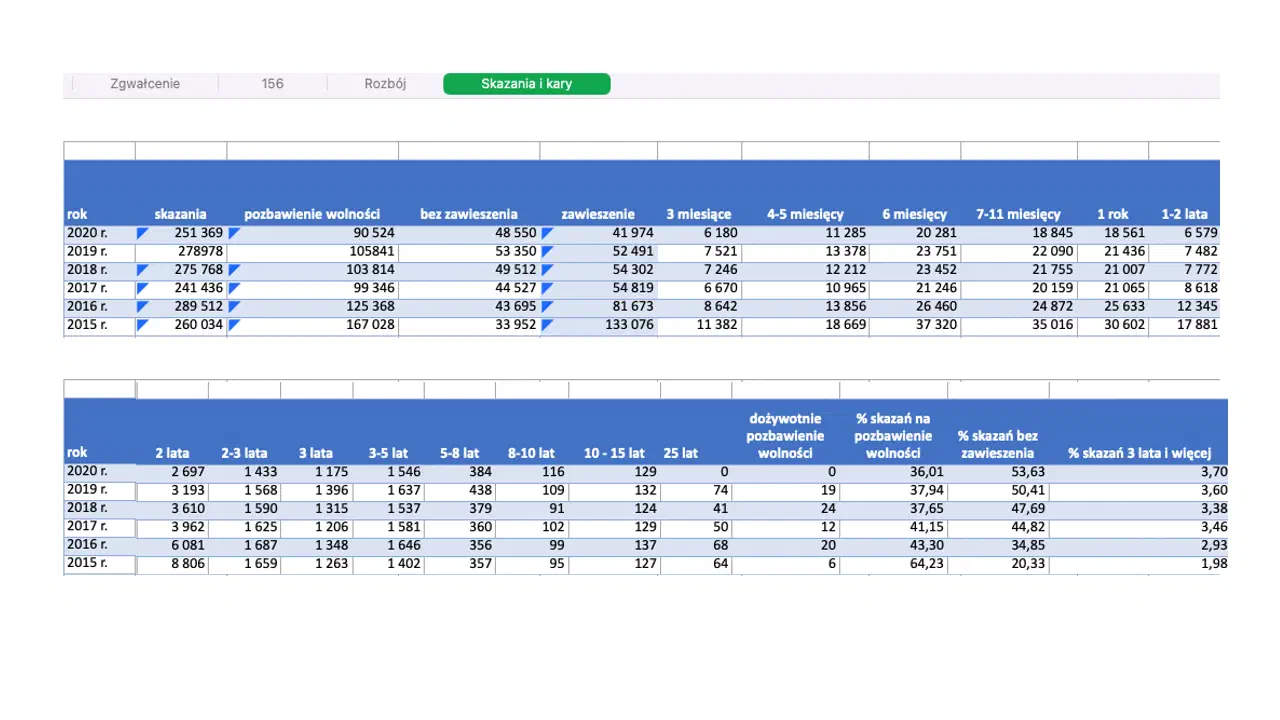Switch to the sheet tab named 156
This screenshot has height=720, width=1280.
point(272,84)
